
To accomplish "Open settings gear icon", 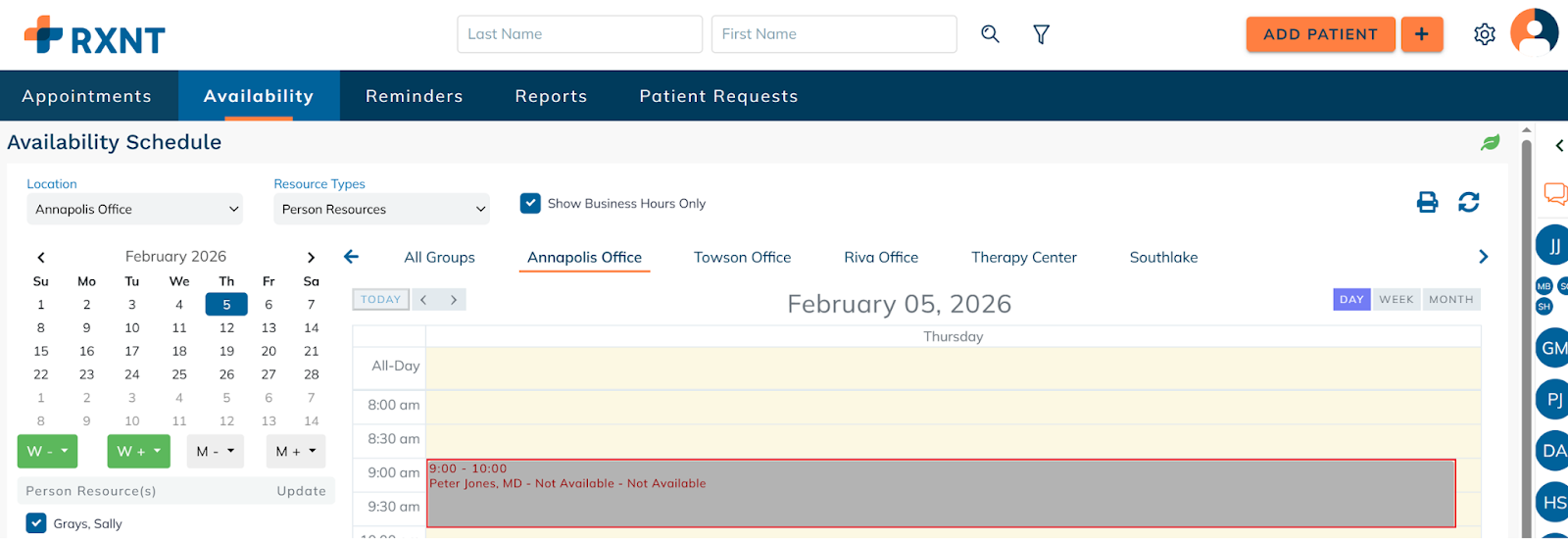I will [x=1484, y=34].
